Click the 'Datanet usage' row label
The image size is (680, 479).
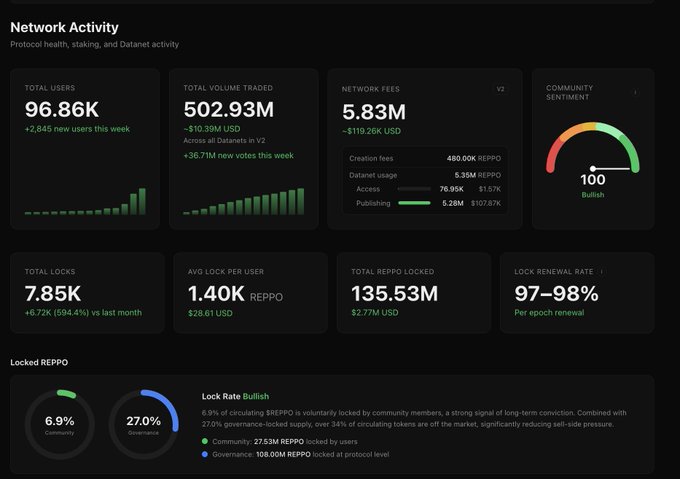[x=373, y=175]
